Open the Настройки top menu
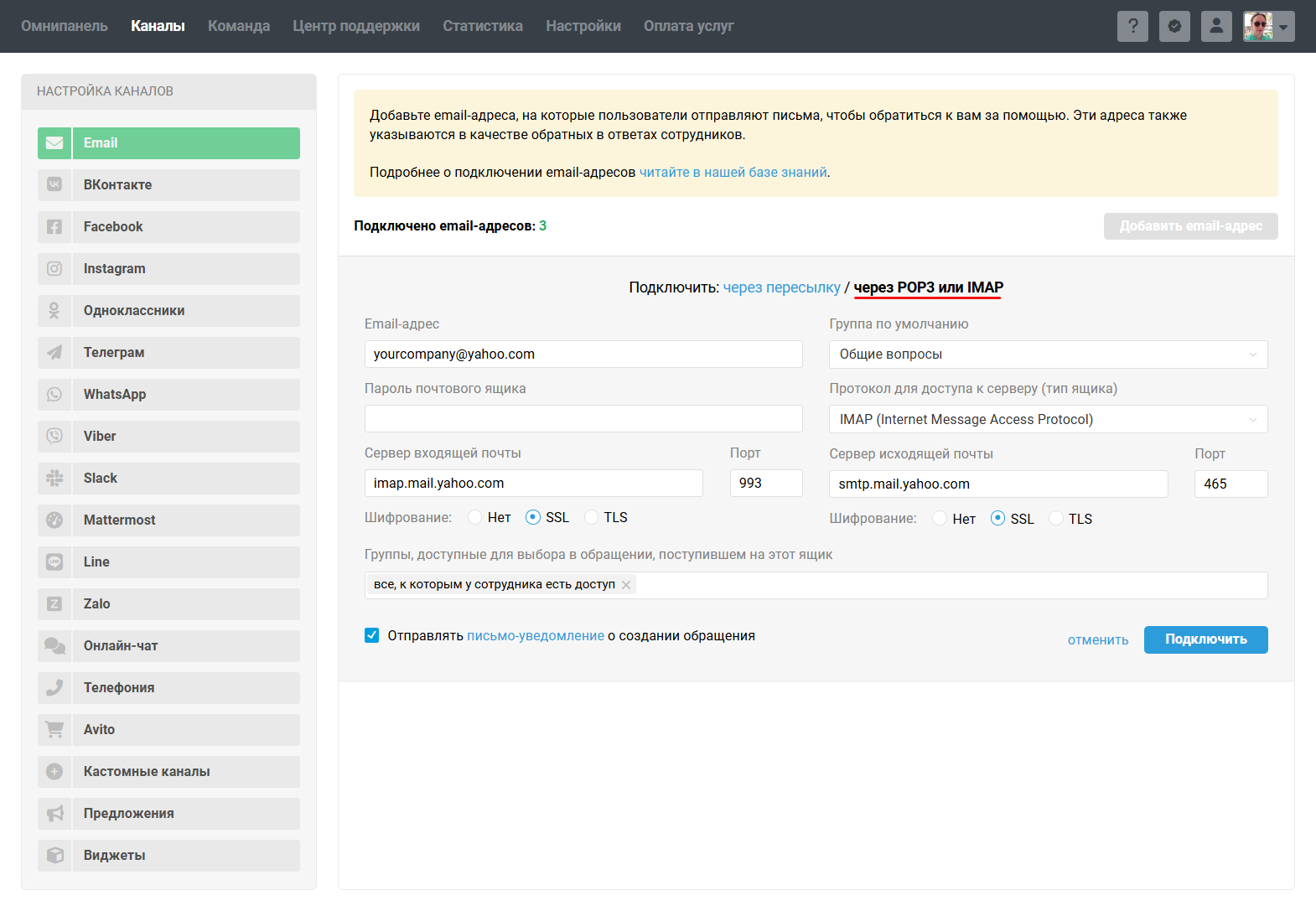The height and width of the screenshot is (911, 1316). (x=583, y=26)
